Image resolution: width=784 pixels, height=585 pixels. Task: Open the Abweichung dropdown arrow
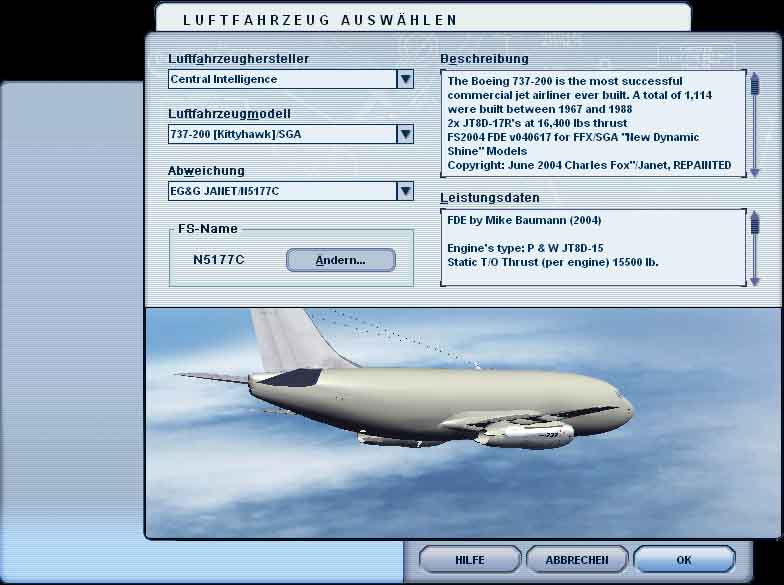coord(406,191)
